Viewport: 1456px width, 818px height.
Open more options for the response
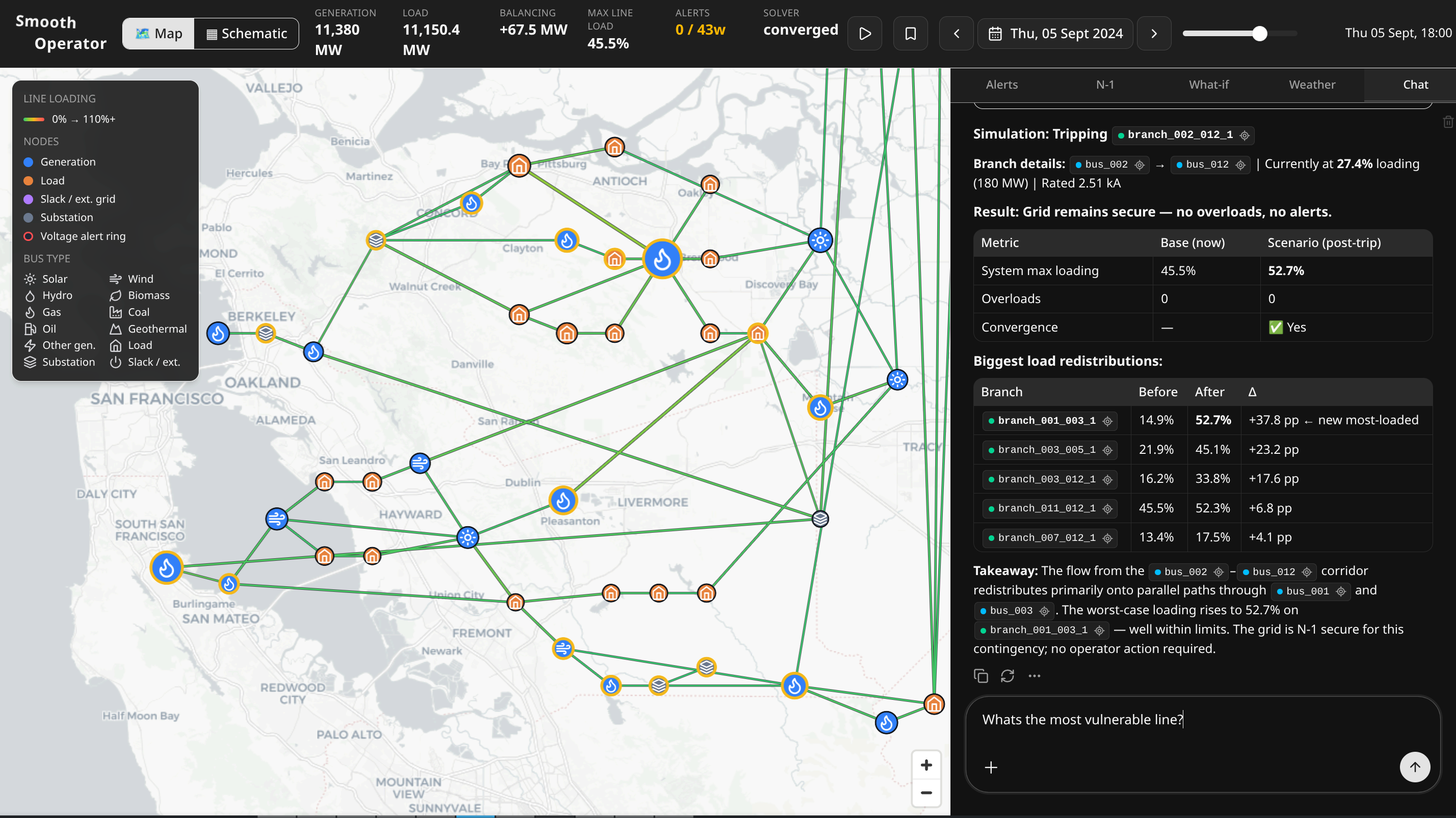click(x=1035, y=676)
